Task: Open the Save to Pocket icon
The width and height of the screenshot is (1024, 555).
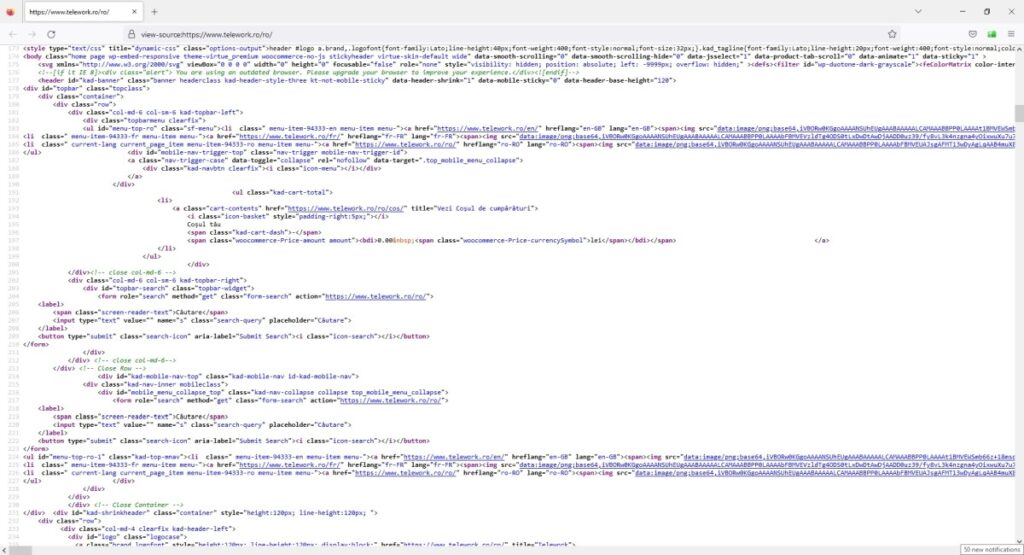Action: pyautogui.click(x=972, y=34)
